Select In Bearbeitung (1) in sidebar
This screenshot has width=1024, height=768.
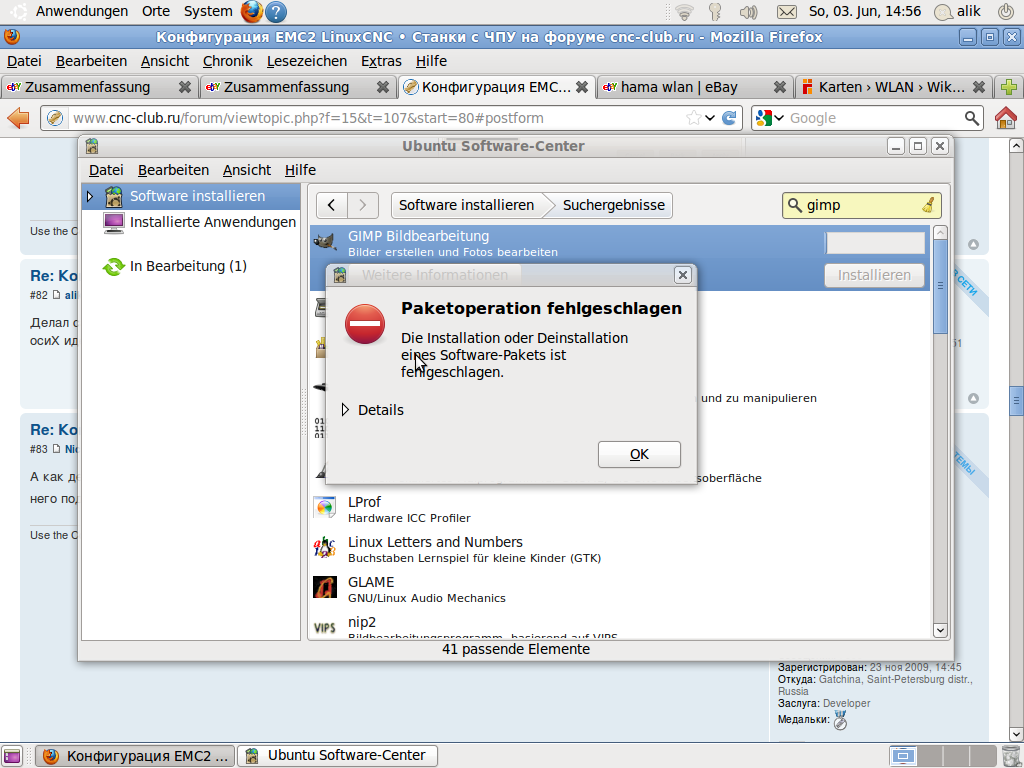point(191,266)
